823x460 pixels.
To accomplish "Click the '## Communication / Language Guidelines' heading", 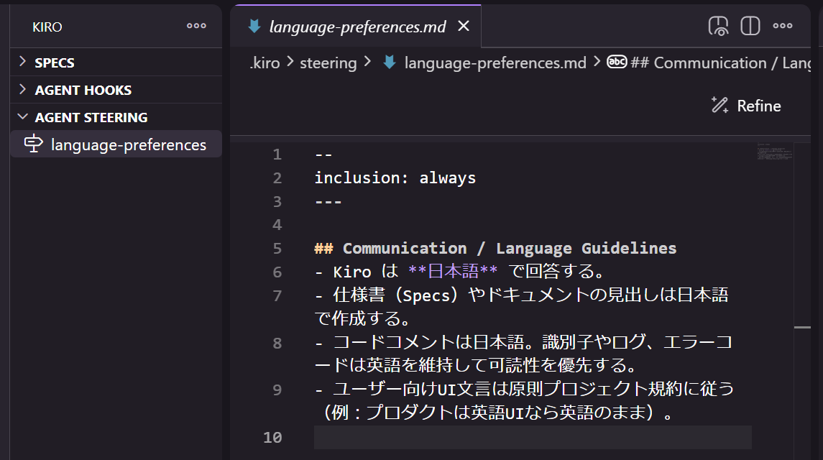I will point(495,248).
